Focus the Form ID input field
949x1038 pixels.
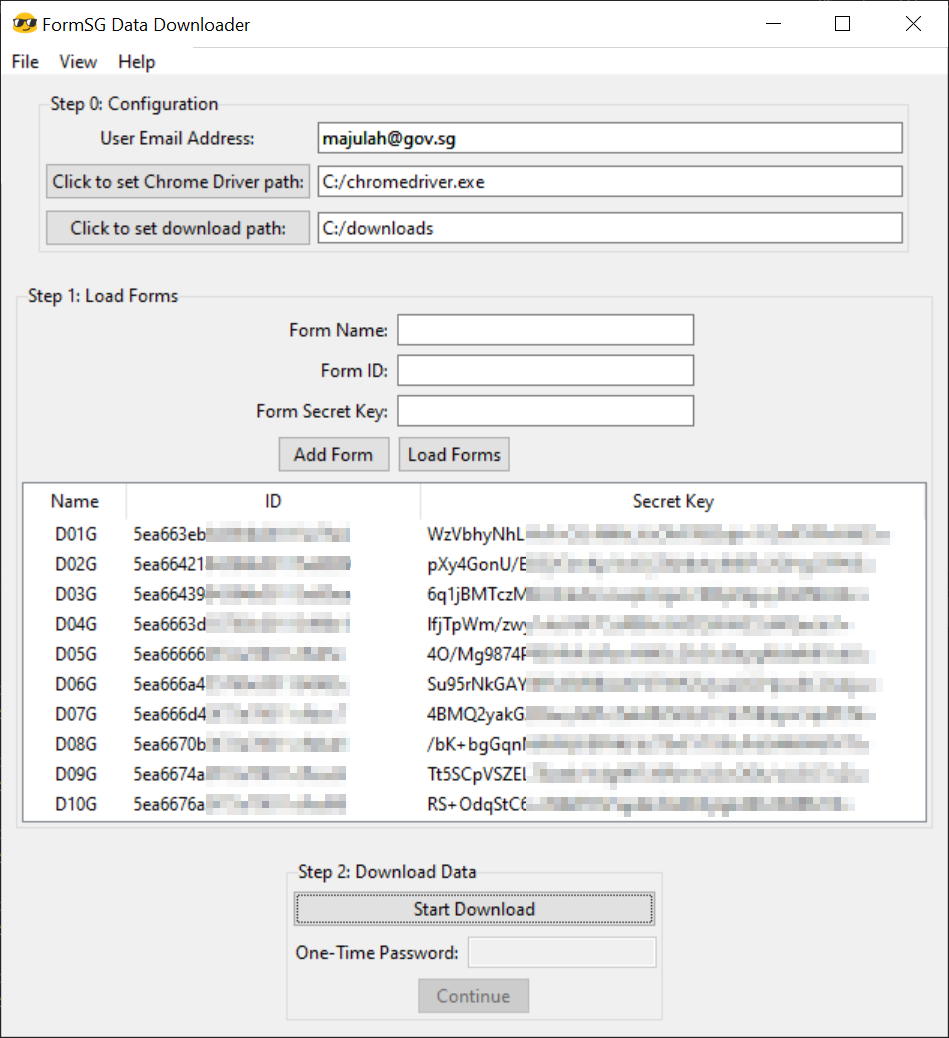545,370
